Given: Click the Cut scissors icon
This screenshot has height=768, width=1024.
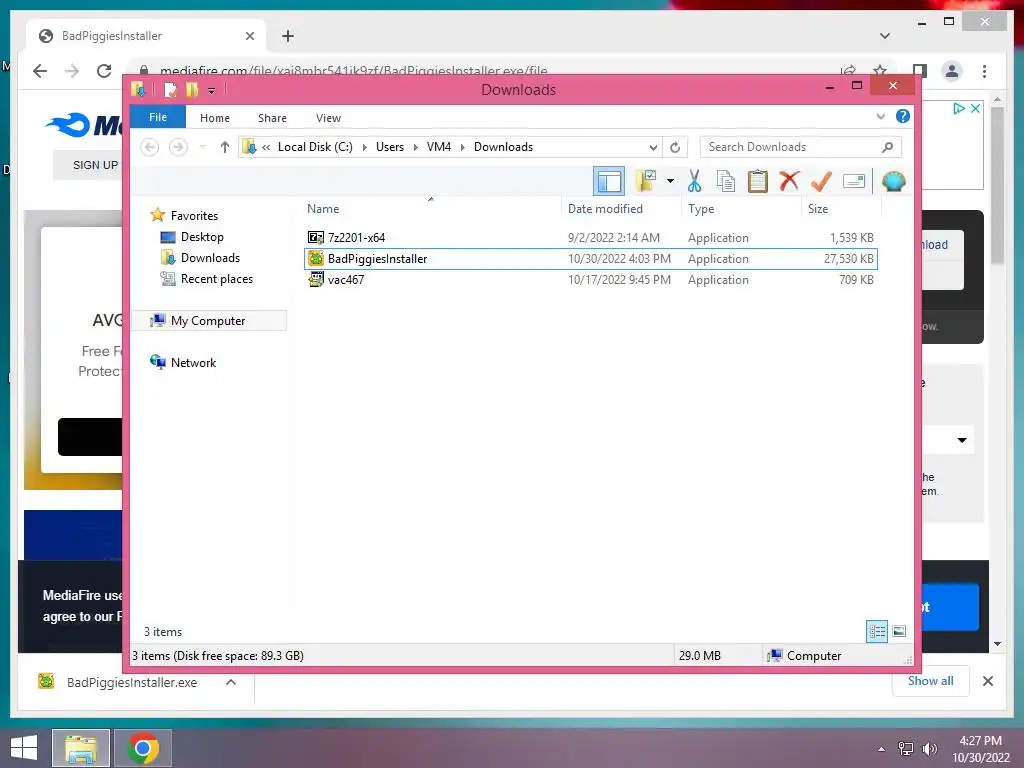Looking at the screenshot, I should click(694, 181).
